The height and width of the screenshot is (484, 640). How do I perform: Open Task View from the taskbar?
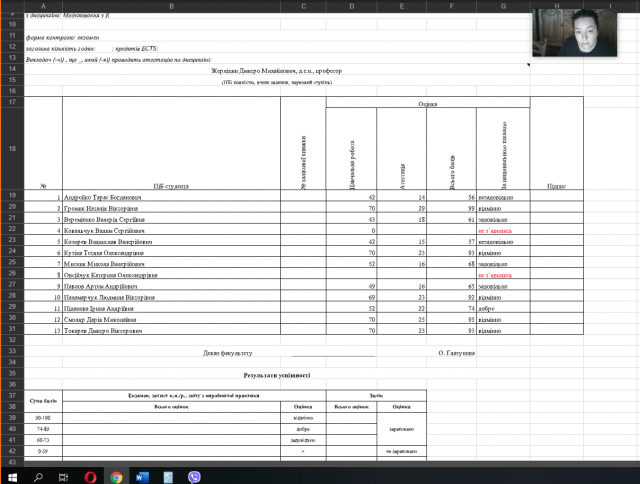coord(64,477)
